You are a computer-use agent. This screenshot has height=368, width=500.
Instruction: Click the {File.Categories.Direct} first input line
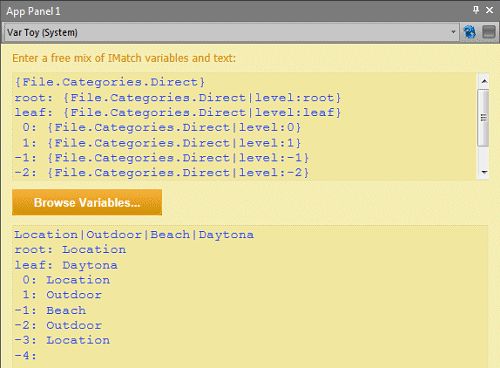point(110,82)
